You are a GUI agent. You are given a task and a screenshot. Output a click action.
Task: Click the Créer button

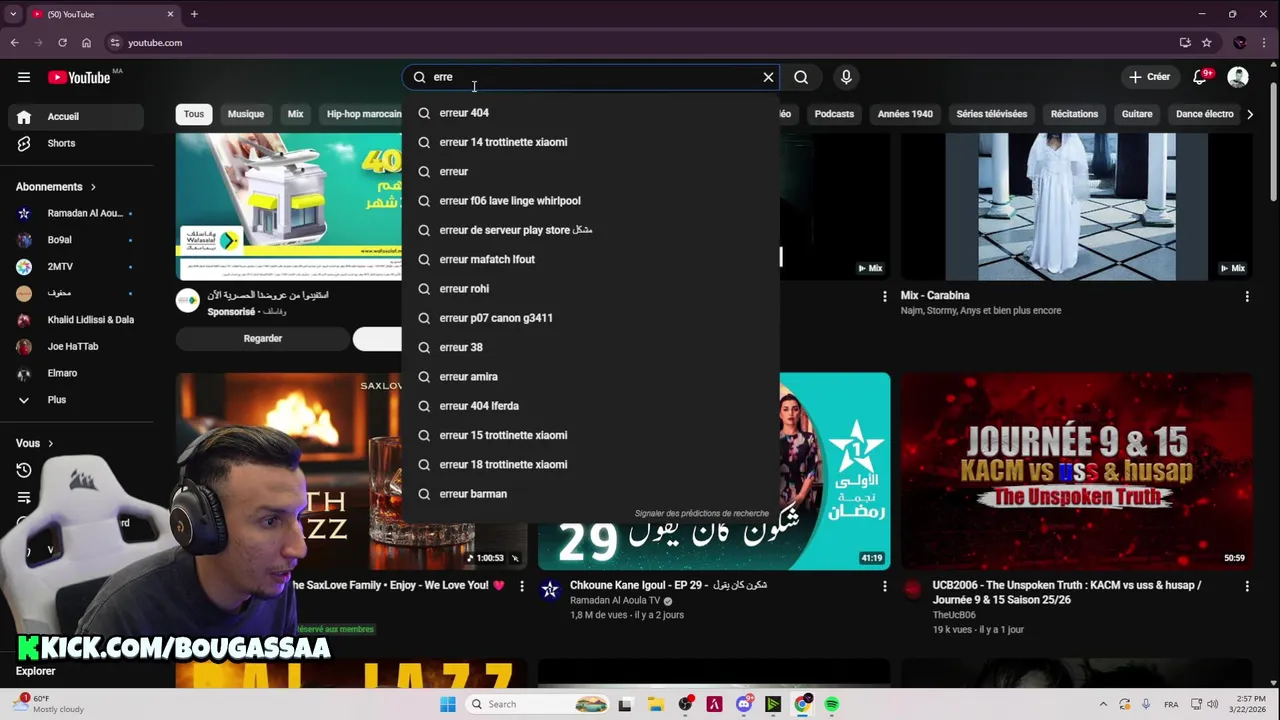[1149, 77]
